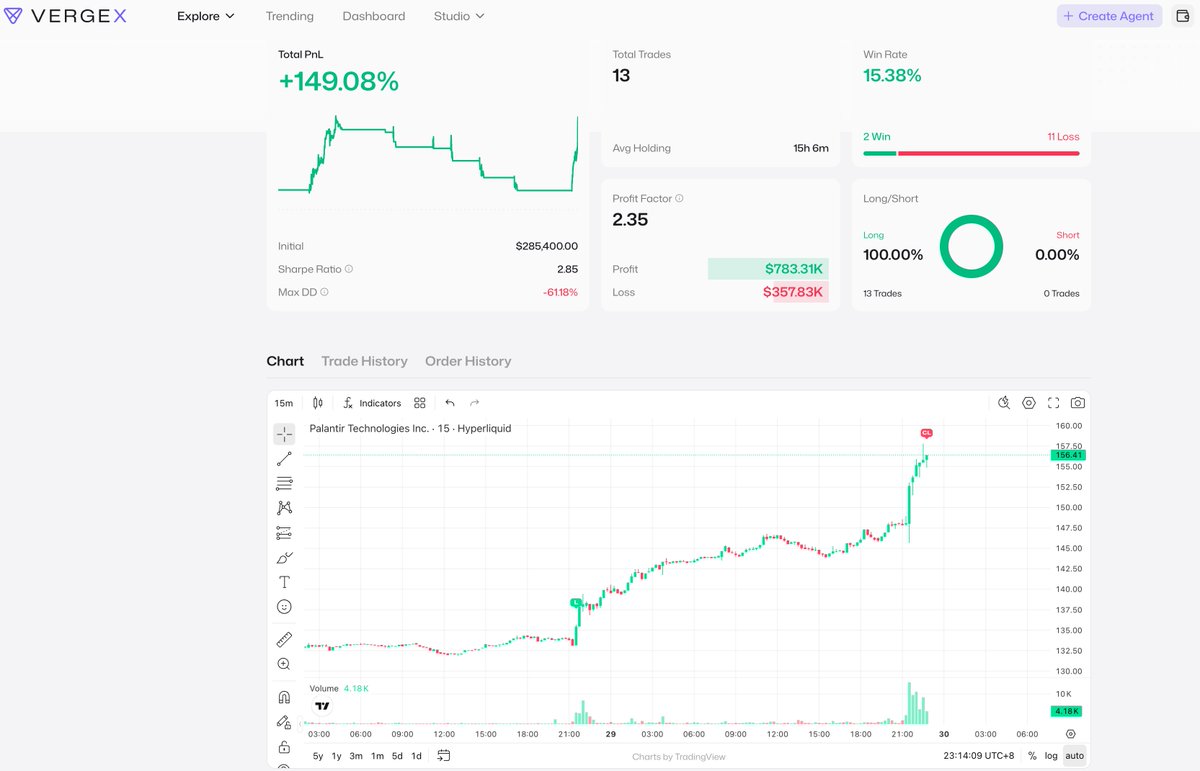The height and width of the screenshot is (771, 1200).
Task: Open chart settings hexagon icon
Action: click(x=1029, y=403)
